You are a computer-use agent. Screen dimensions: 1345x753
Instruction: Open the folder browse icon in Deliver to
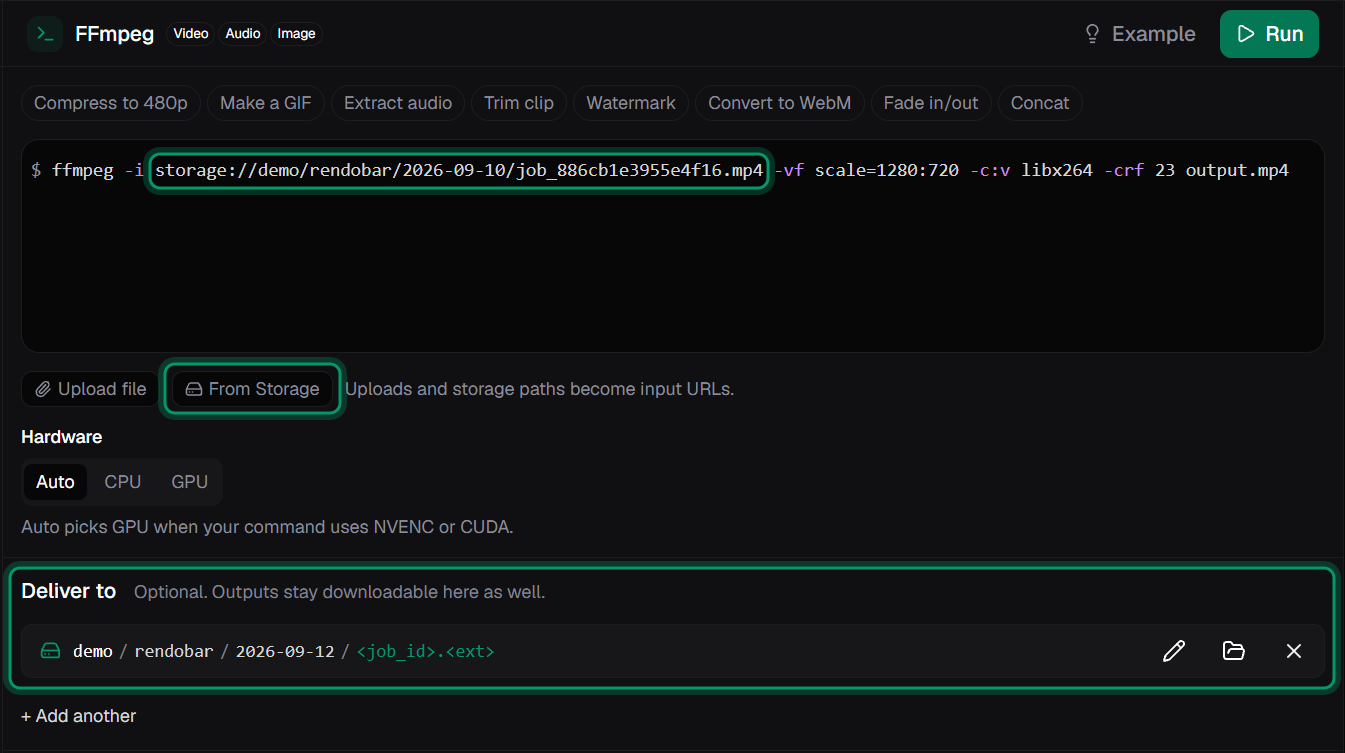tap(1234, 651)
